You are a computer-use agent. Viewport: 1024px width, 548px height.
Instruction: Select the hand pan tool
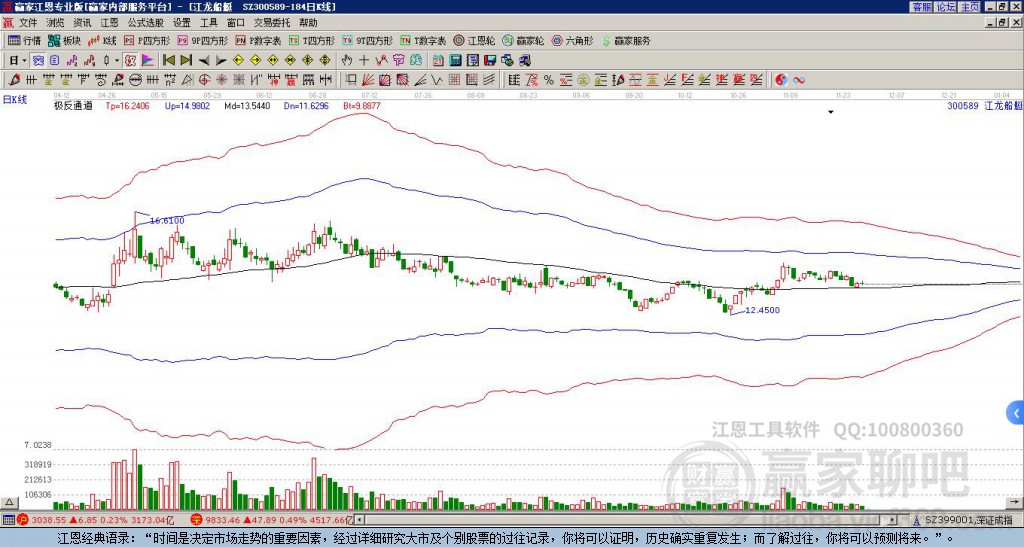pos(347,60)
